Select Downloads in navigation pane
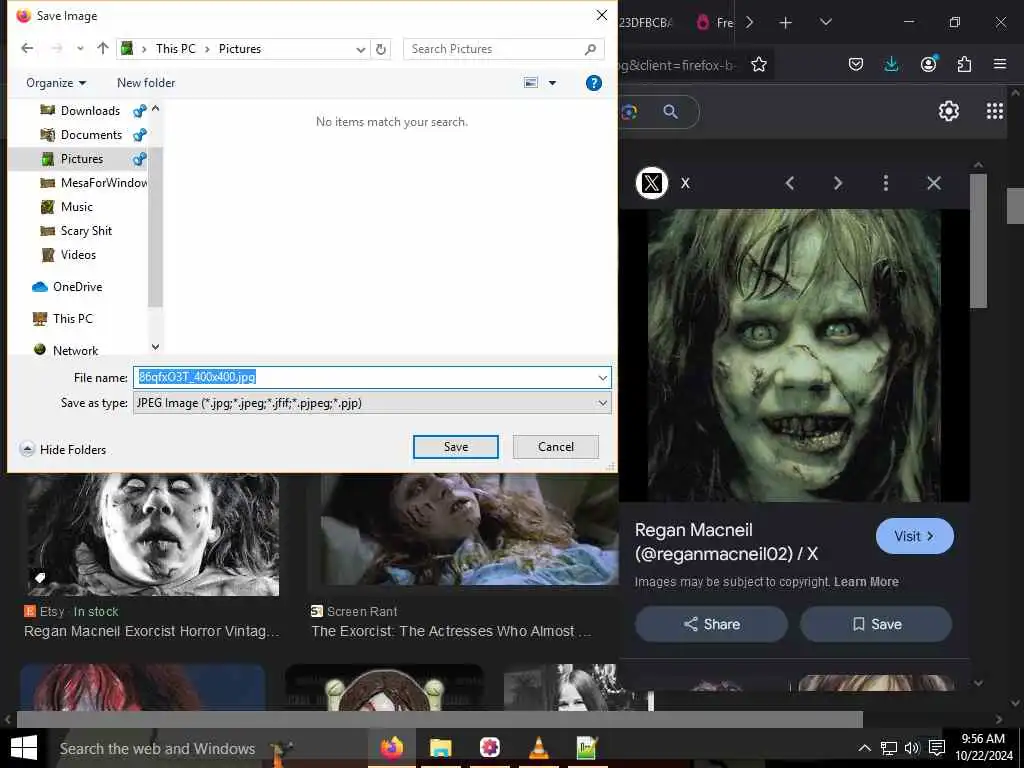The image size is (1024, 768). tap(90, 111)
